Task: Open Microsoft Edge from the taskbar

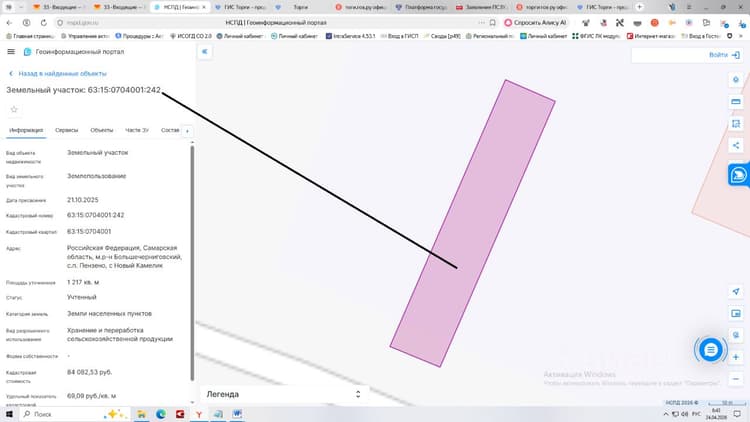Action: pos(161,414)
